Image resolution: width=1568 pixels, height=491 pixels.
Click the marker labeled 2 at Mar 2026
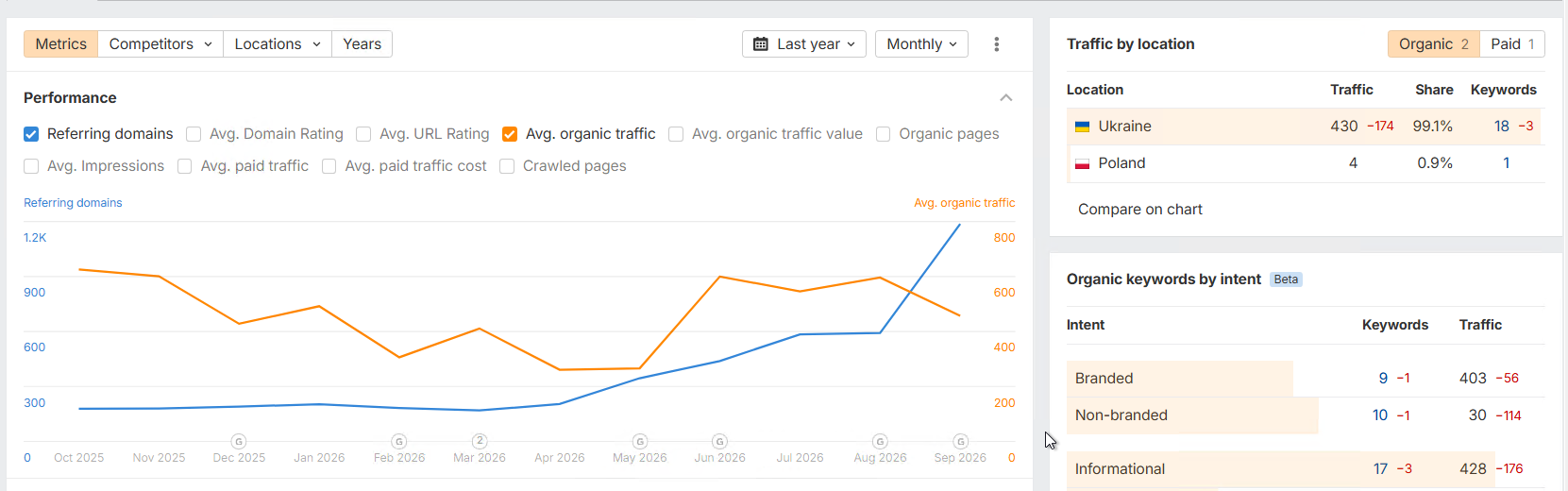(480, 441)
